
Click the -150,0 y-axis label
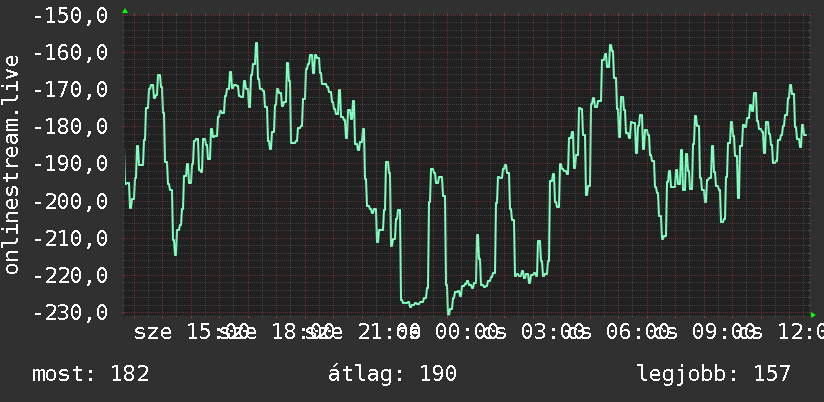(70, 15)
